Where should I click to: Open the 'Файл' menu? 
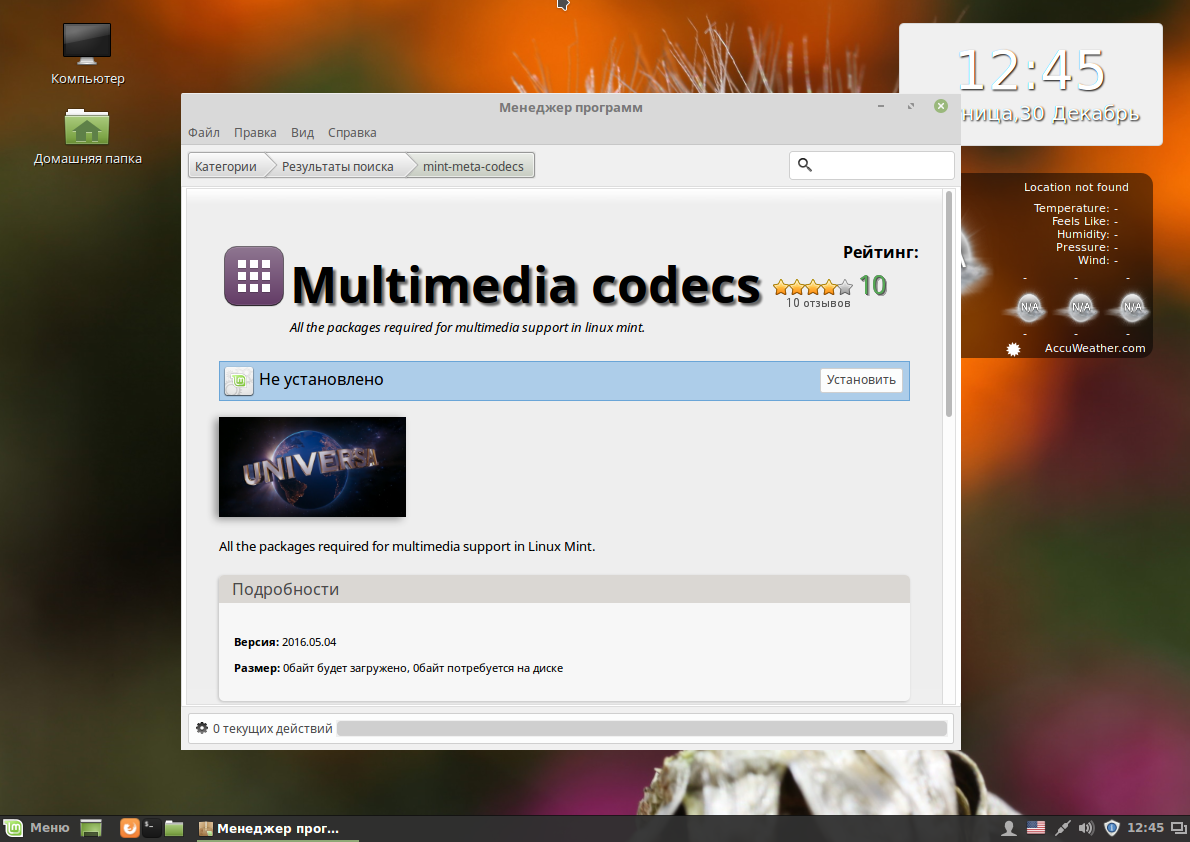(x=203, y=132)
